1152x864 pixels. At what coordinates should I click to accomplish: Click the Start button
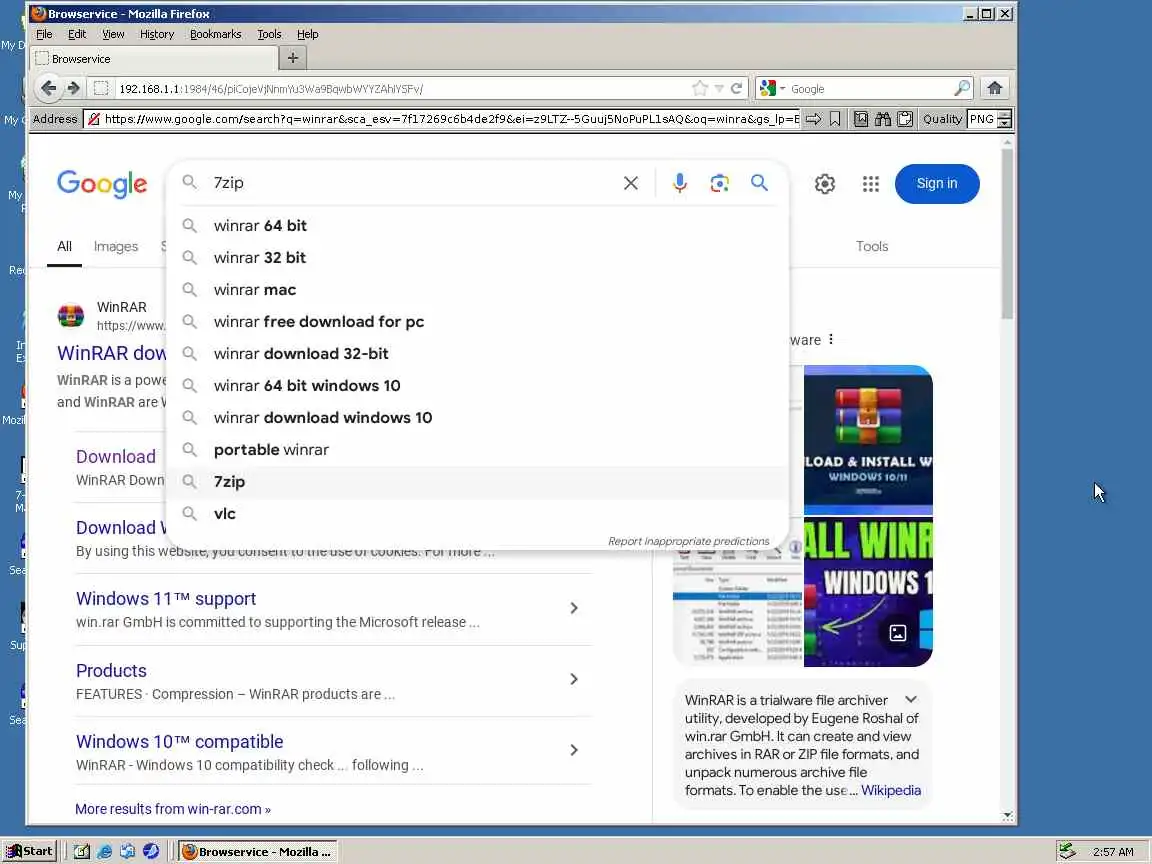pos(29,852)
